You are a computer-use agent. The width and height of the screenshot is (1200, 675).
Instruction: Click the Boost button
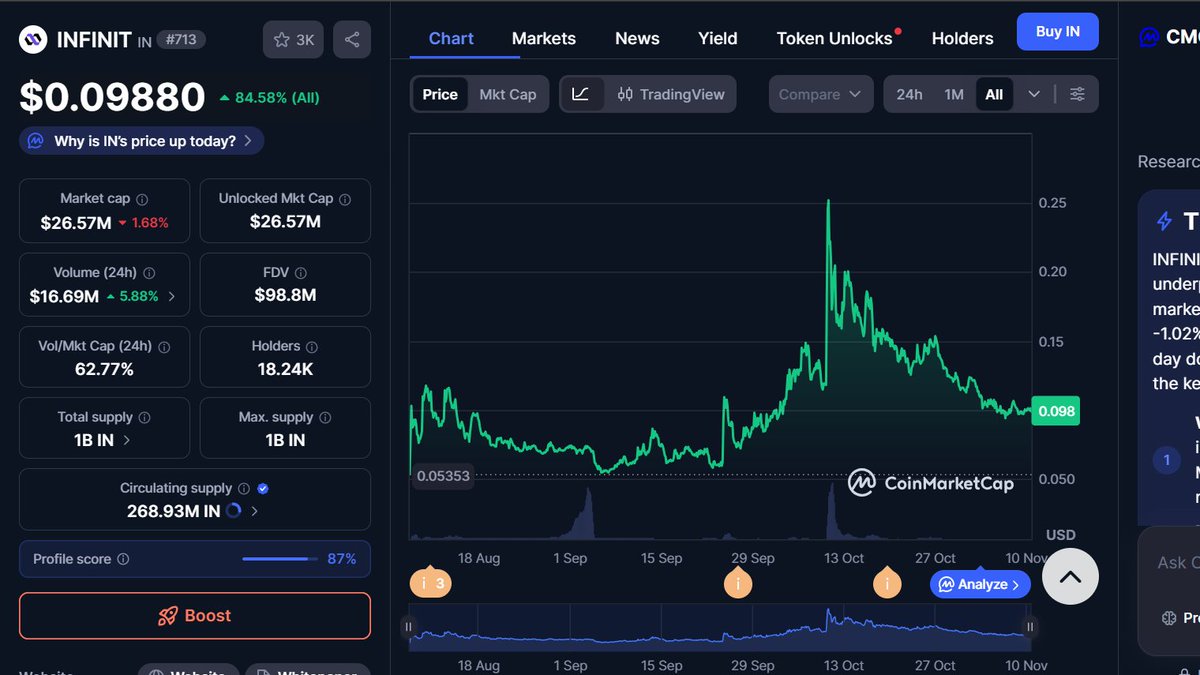tap(195, 616)
